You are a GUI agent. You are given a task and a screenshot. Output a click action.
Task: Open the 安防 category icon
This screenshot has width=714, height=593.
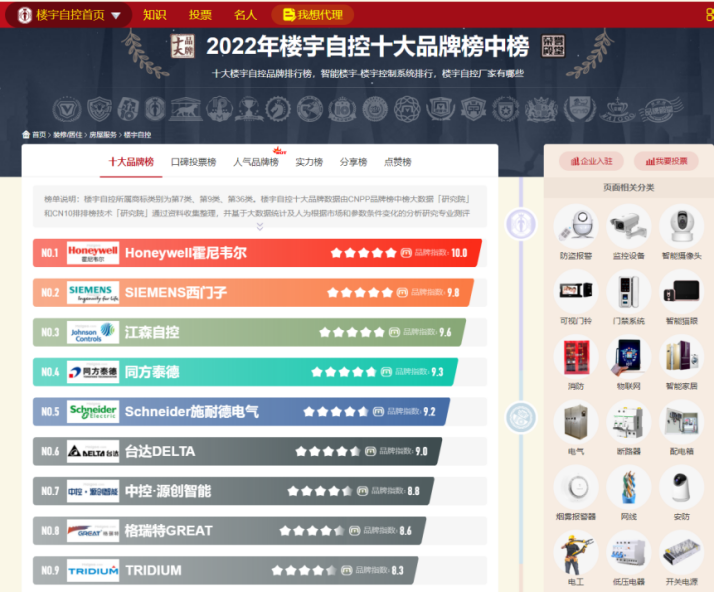(x=681, y=487)
